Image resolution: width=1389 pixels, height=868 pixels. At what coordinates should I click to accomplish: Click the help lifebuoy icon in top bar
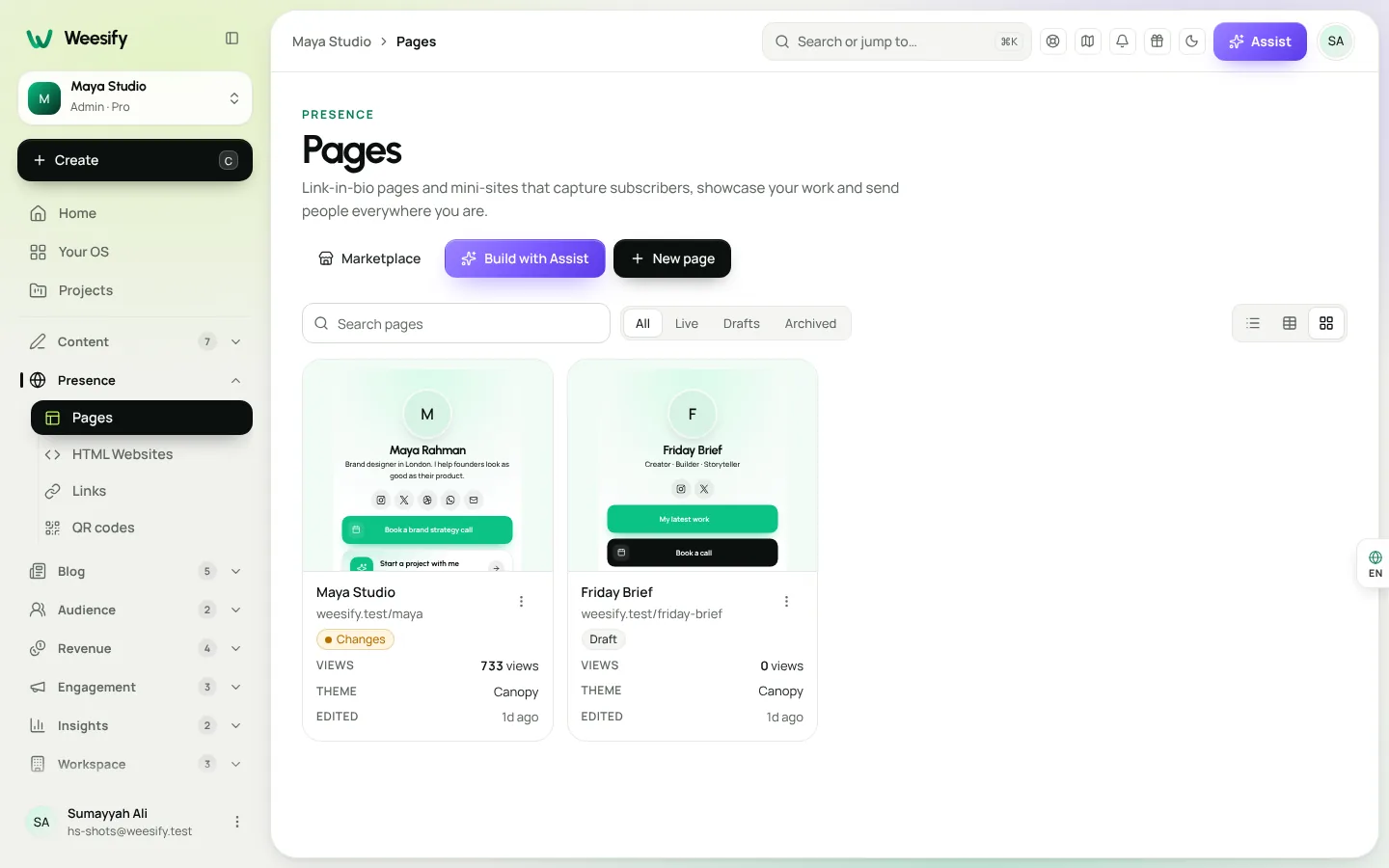[1053, 41]
